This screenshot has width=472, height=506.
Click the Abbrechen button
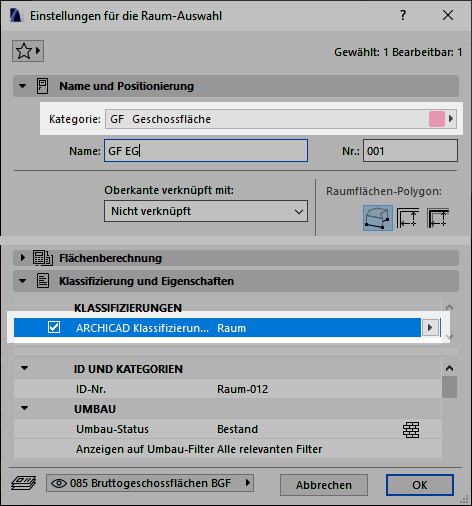click(x=324, y=485)
